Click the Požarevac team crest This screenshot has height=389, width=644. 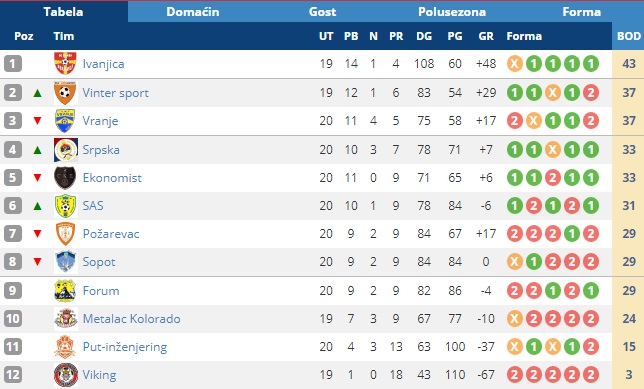pyautogui.click(x=65, y=234)
